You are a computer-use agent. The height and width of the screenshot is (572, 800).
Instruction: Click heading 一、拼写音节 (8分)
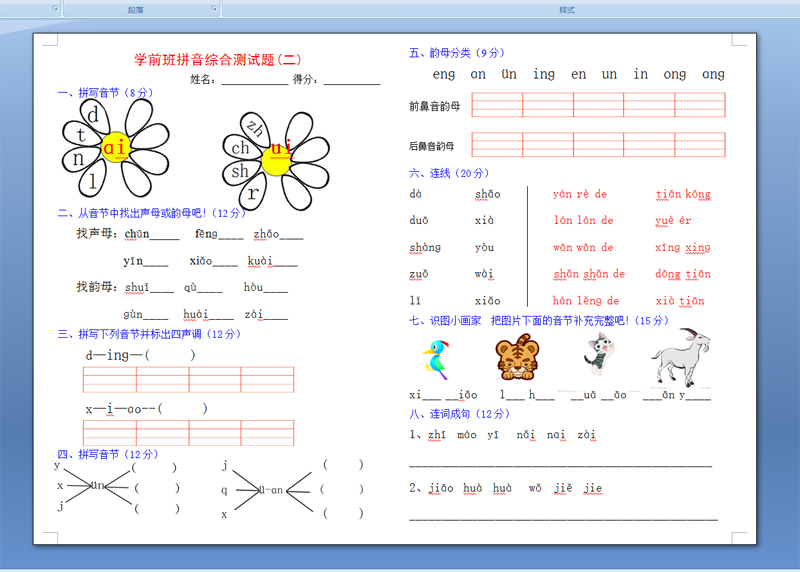click(106, 93)
